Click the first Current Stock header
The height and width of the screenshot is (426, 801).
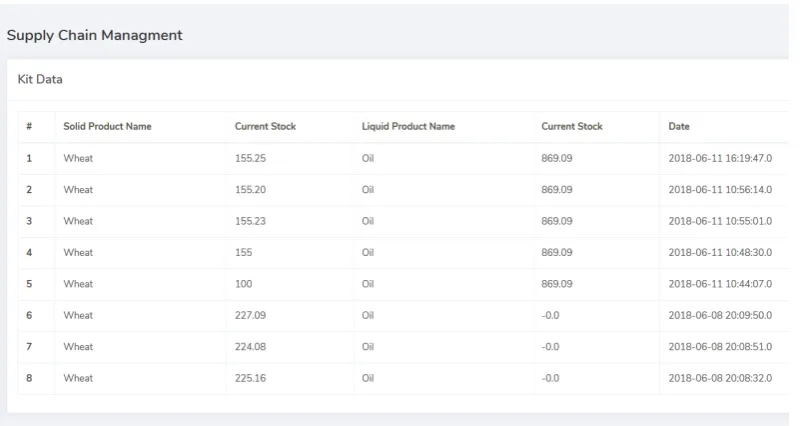tap(265, 126)
